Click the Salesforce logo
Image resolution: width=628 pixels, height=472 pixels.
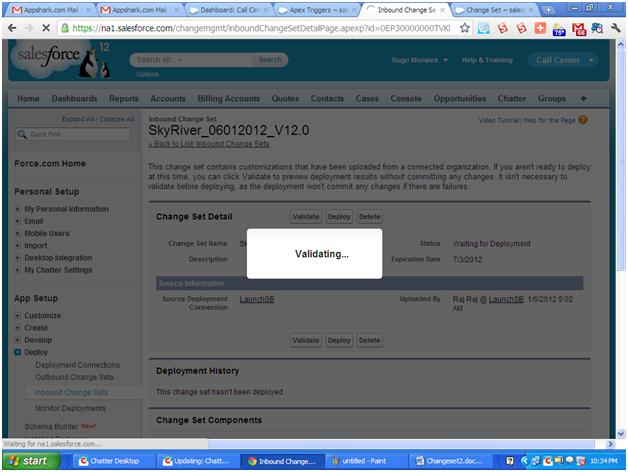60,59
